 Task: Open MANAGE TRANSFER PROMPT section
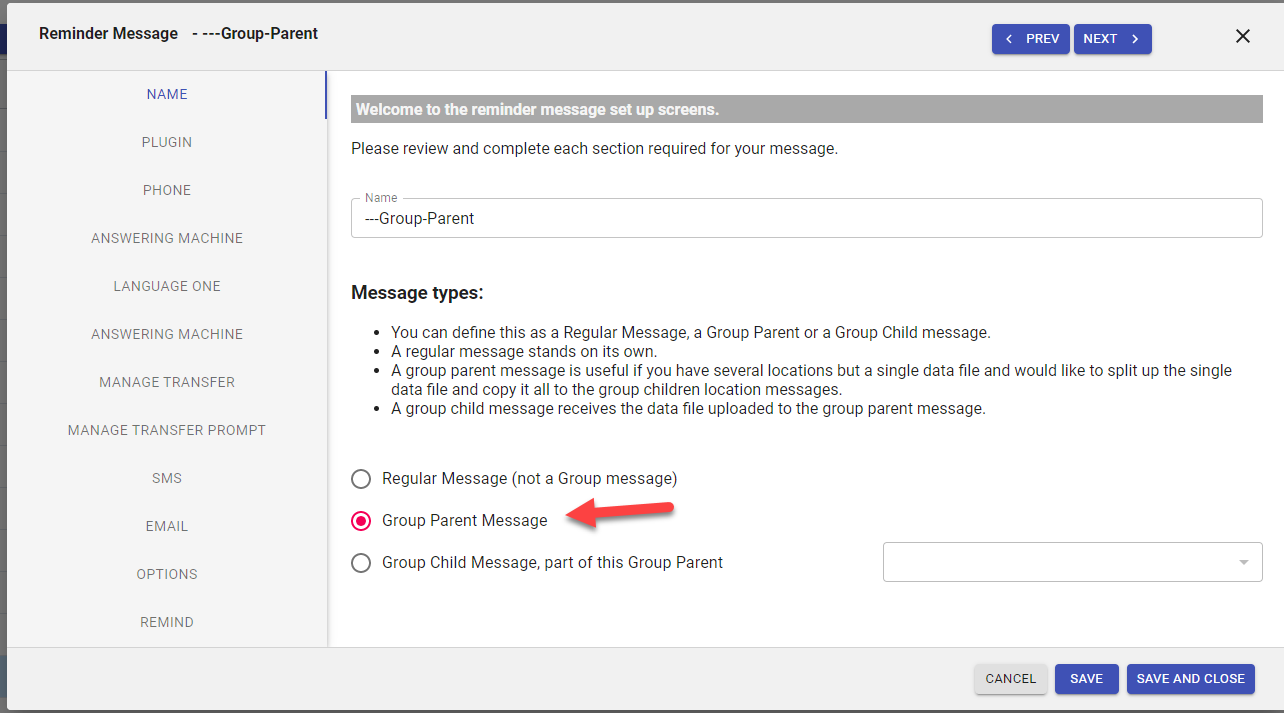click(x=167, y=430)
